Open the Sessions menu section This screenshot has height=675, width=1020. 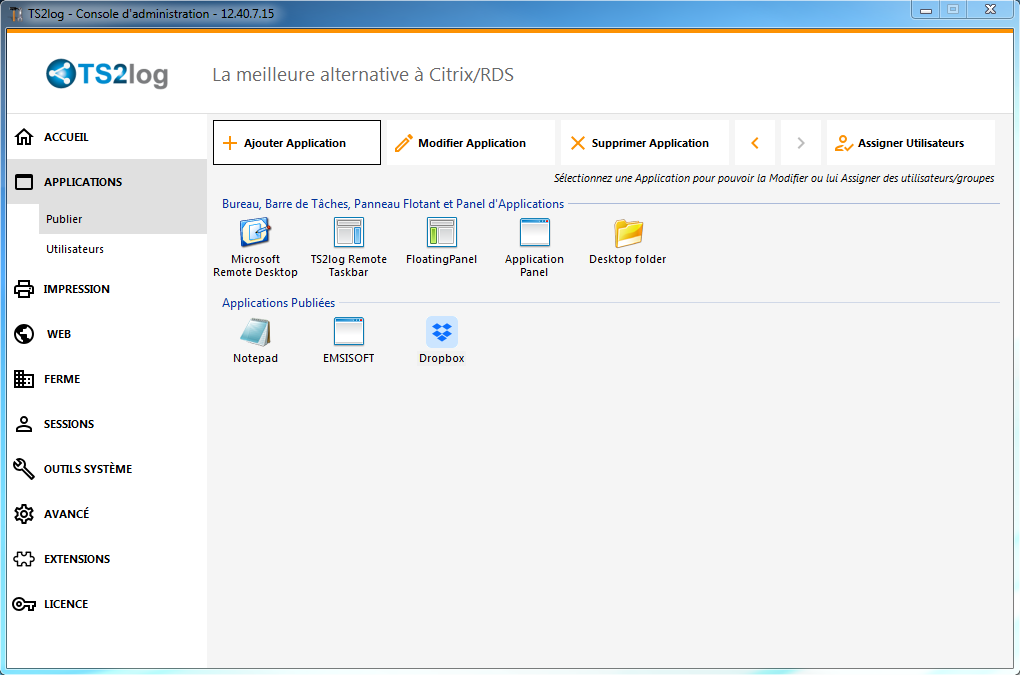pos(107,424)
